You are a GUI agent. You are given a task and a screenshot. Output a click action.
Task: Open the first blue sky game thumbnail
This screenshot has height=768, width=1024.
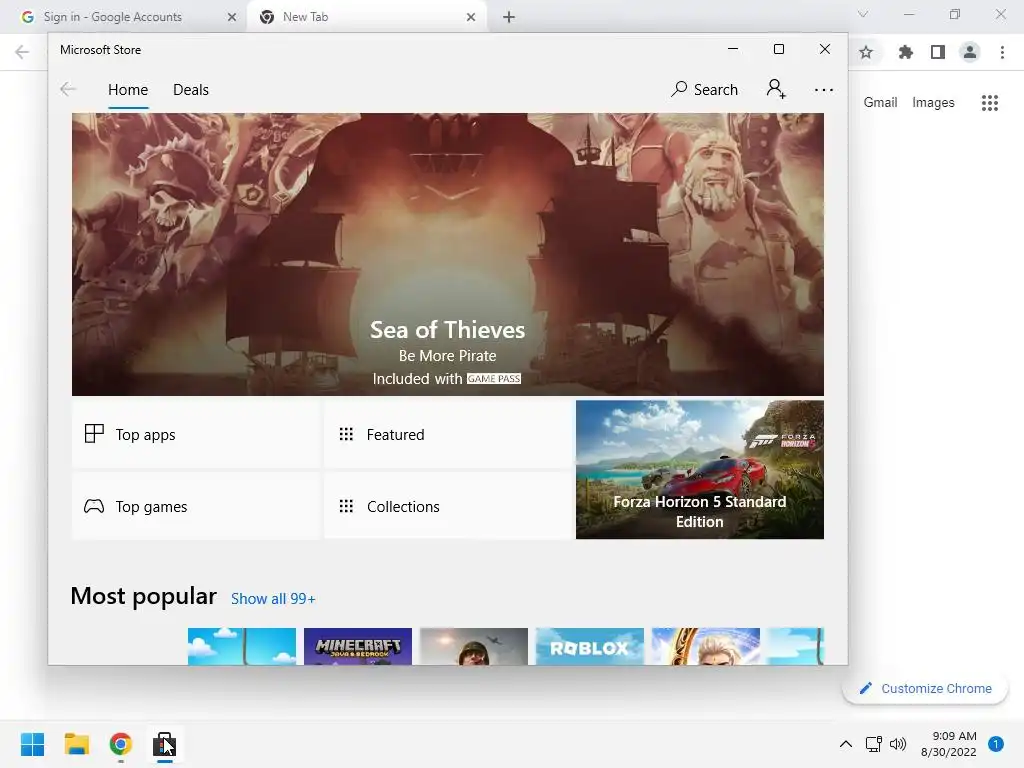pos(242,647)
